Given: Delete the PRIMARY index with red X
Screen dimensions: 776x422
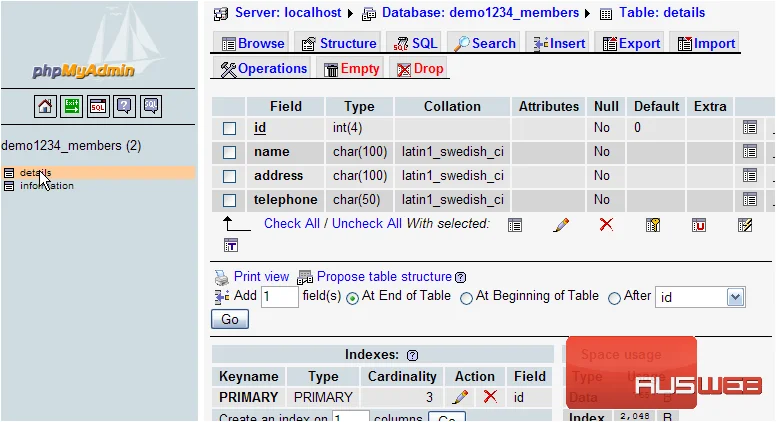Looking at the screenshot, I should 490,396.
